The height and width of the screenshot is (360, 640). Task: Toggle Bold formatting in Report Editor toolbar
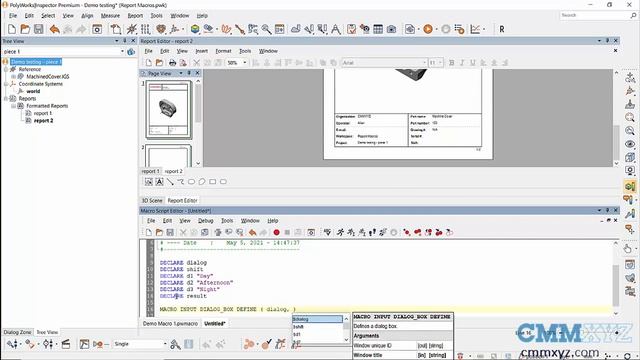pos(451,63)
